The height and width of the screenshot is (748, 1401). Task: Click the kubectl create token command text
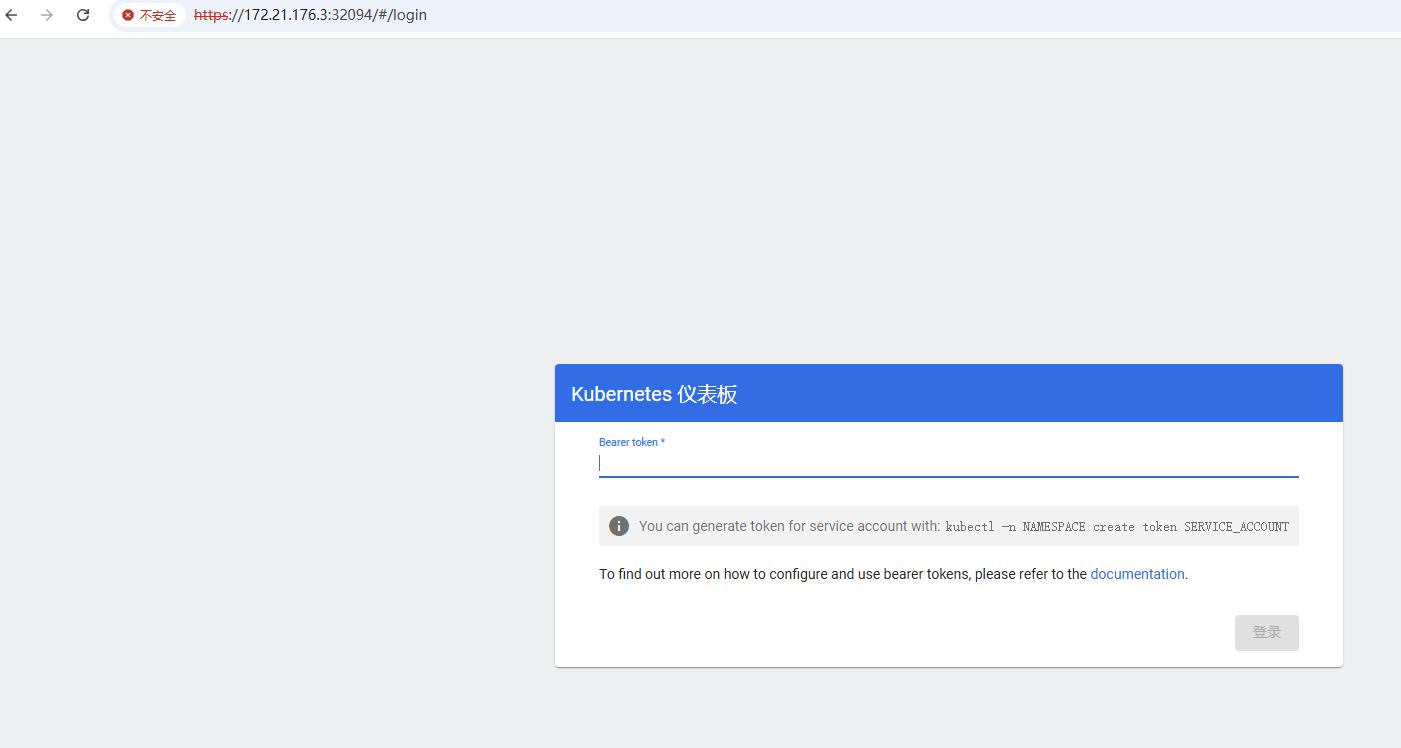point(1120,526)
